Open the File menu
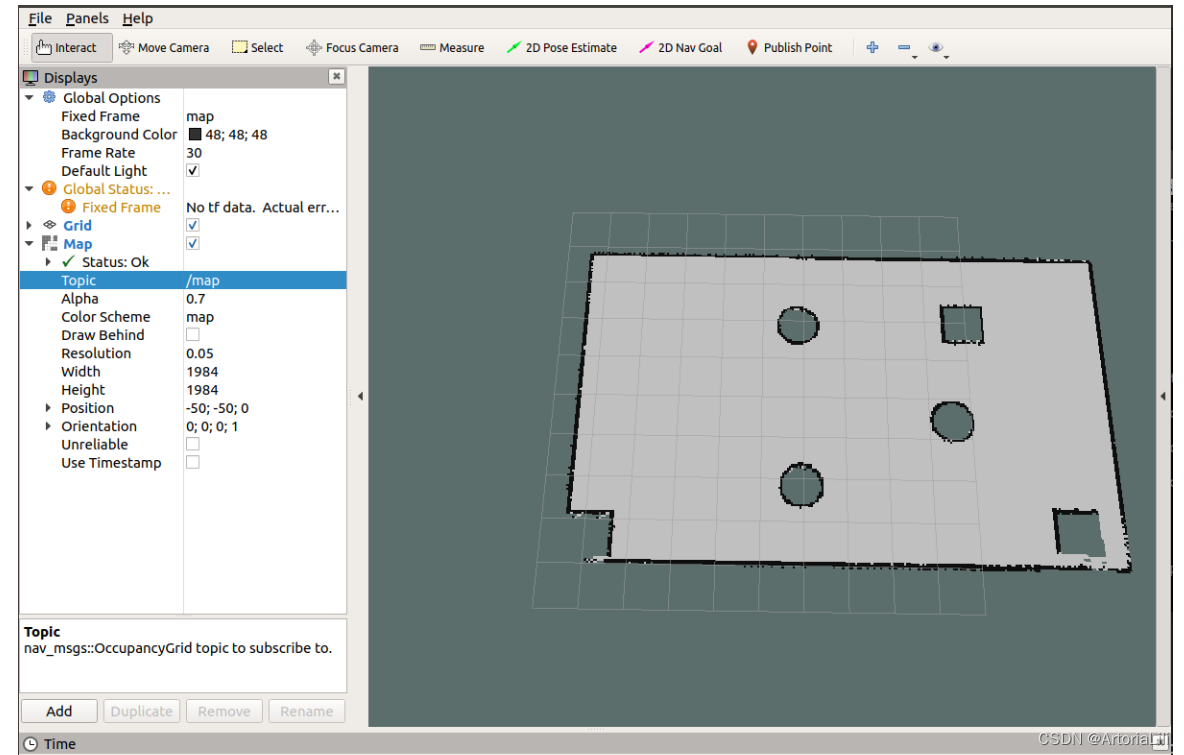Image resolution: width=1184 pixels, height=755 pixels. [x=40, y=18]
